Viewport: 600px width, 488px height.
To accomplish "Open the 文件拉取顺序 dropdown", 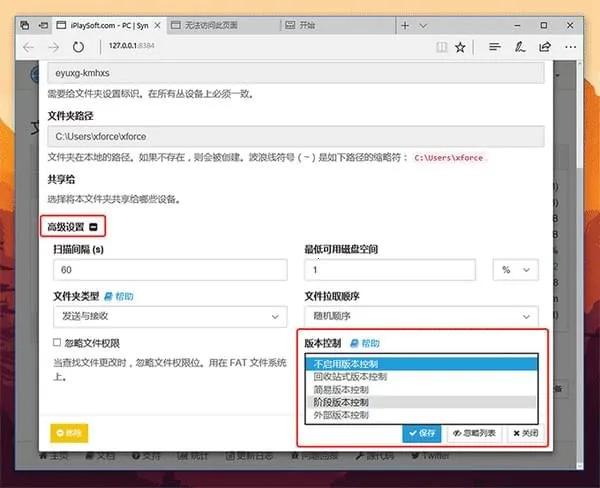I will [x=420, y=317].
